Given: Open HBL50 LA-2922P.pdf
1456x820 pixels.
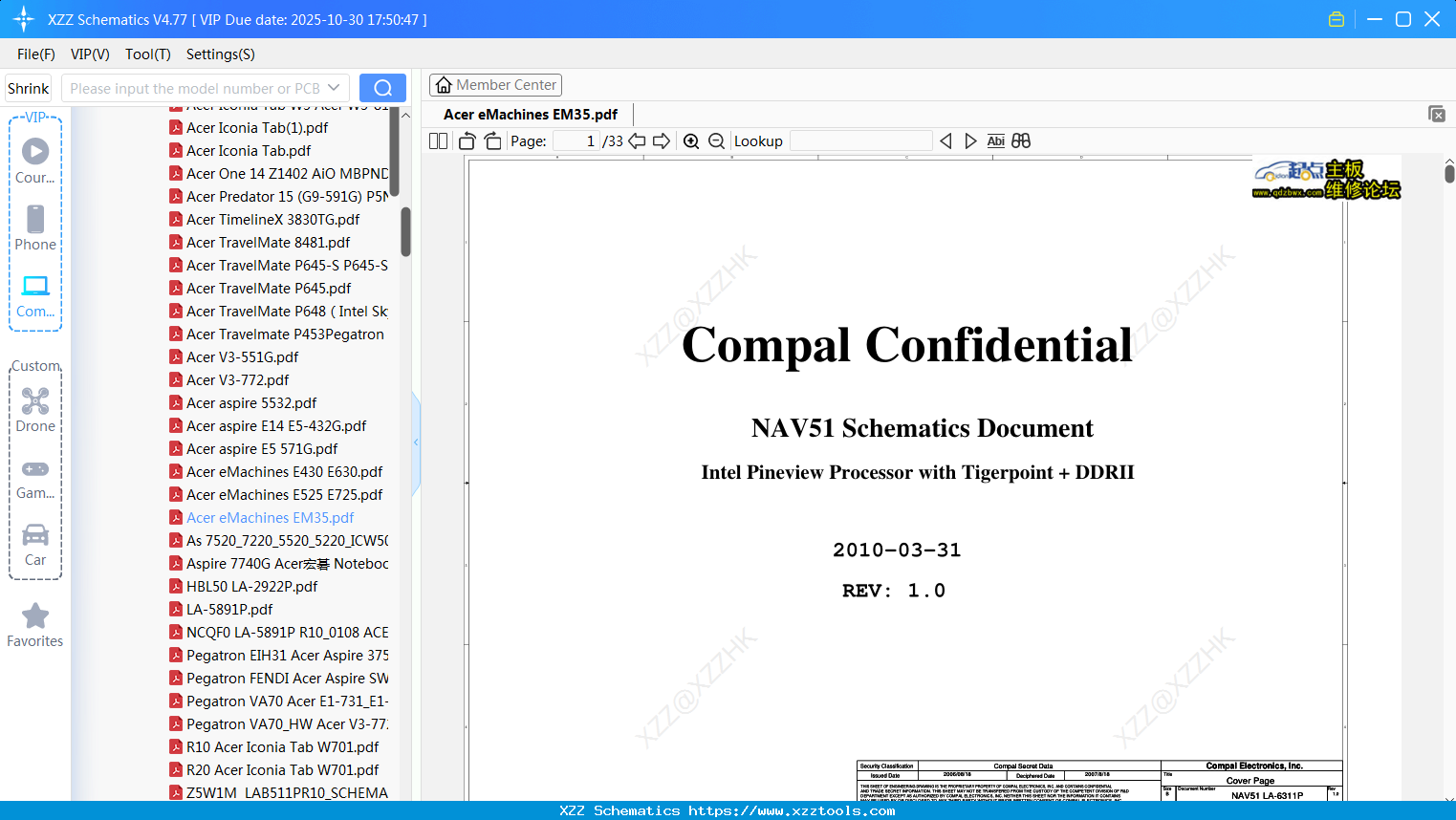Looking at the screenshot, I should pos(252,586).
